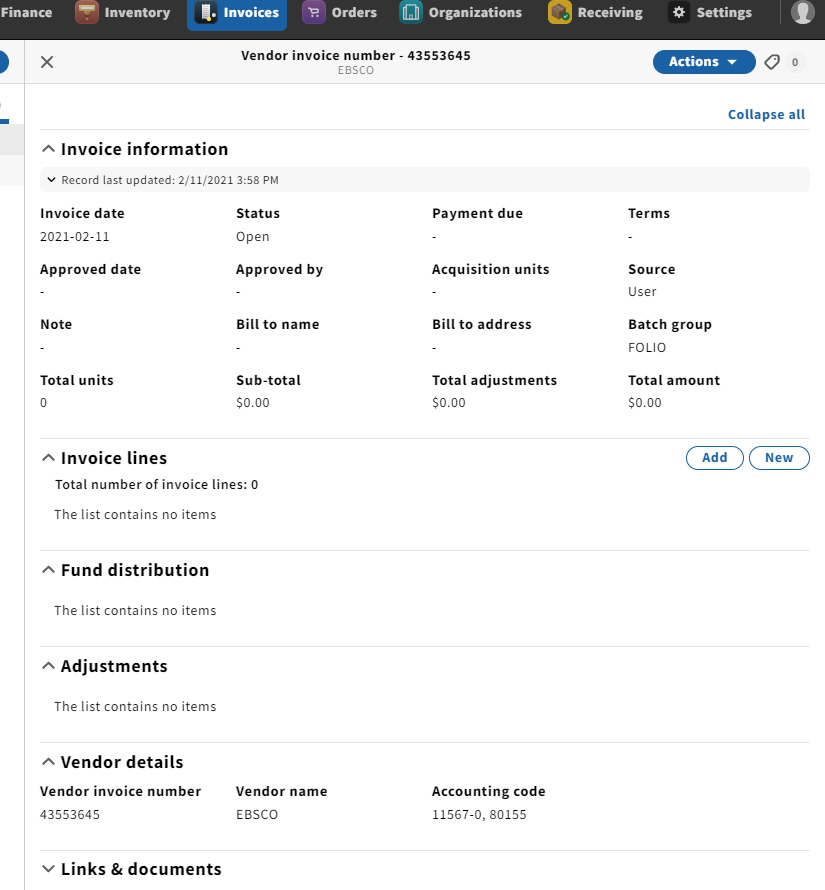The height and width of the screenshot is (890, 825).
Task: Go to Settings in navigation bar
Action: [724, 12]
